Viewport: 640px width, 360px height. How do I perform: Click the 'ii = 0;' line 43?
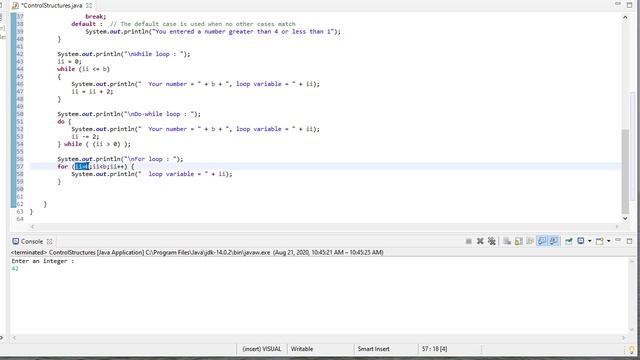[x=69, y=62]
